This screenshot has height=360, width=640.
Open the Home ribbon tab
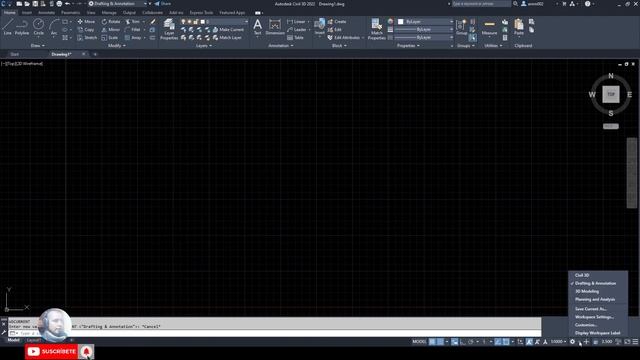point(9,13)
